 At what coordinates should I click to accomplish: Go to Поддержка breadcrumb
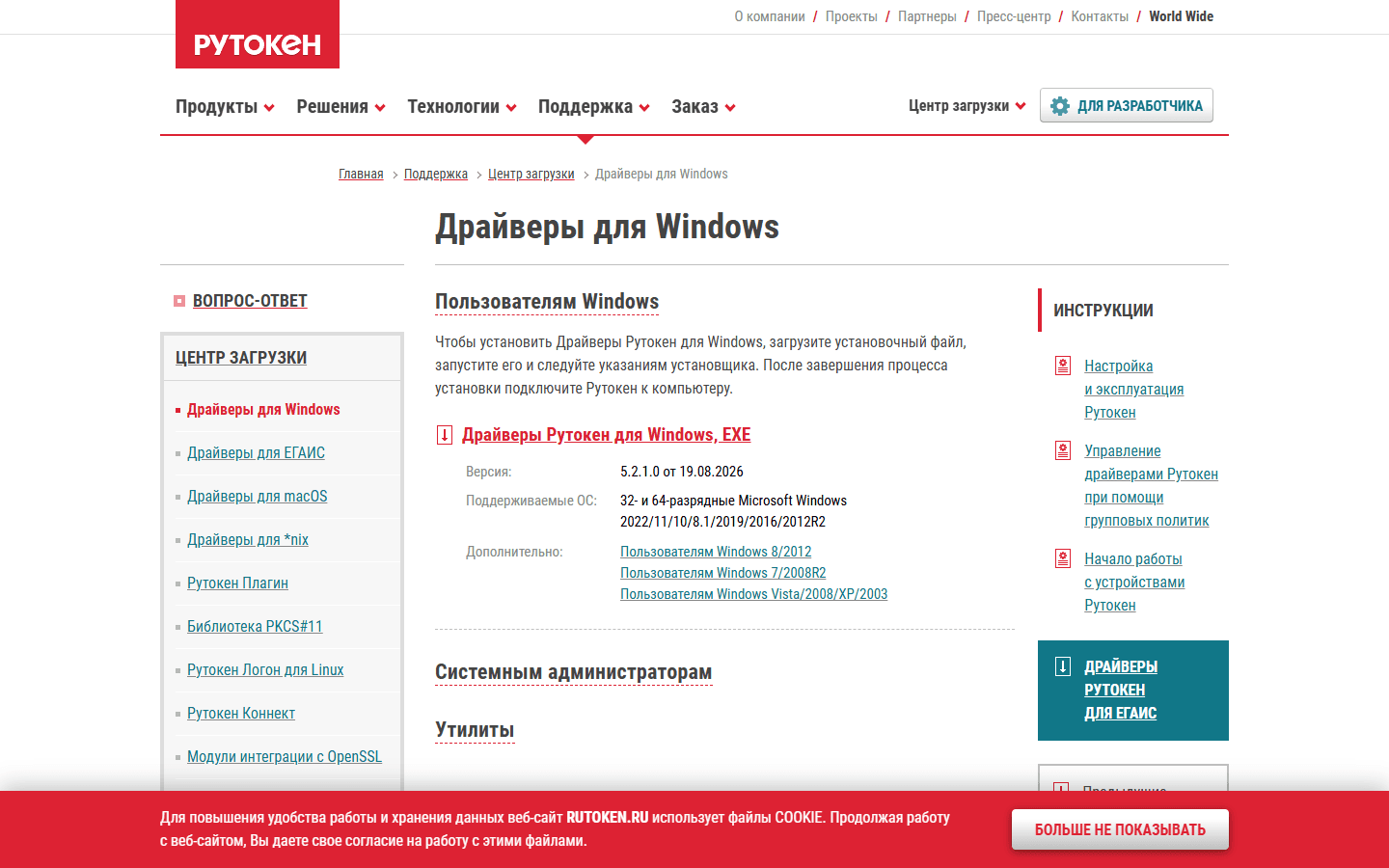pyautogui.click(x=436, y=175)
